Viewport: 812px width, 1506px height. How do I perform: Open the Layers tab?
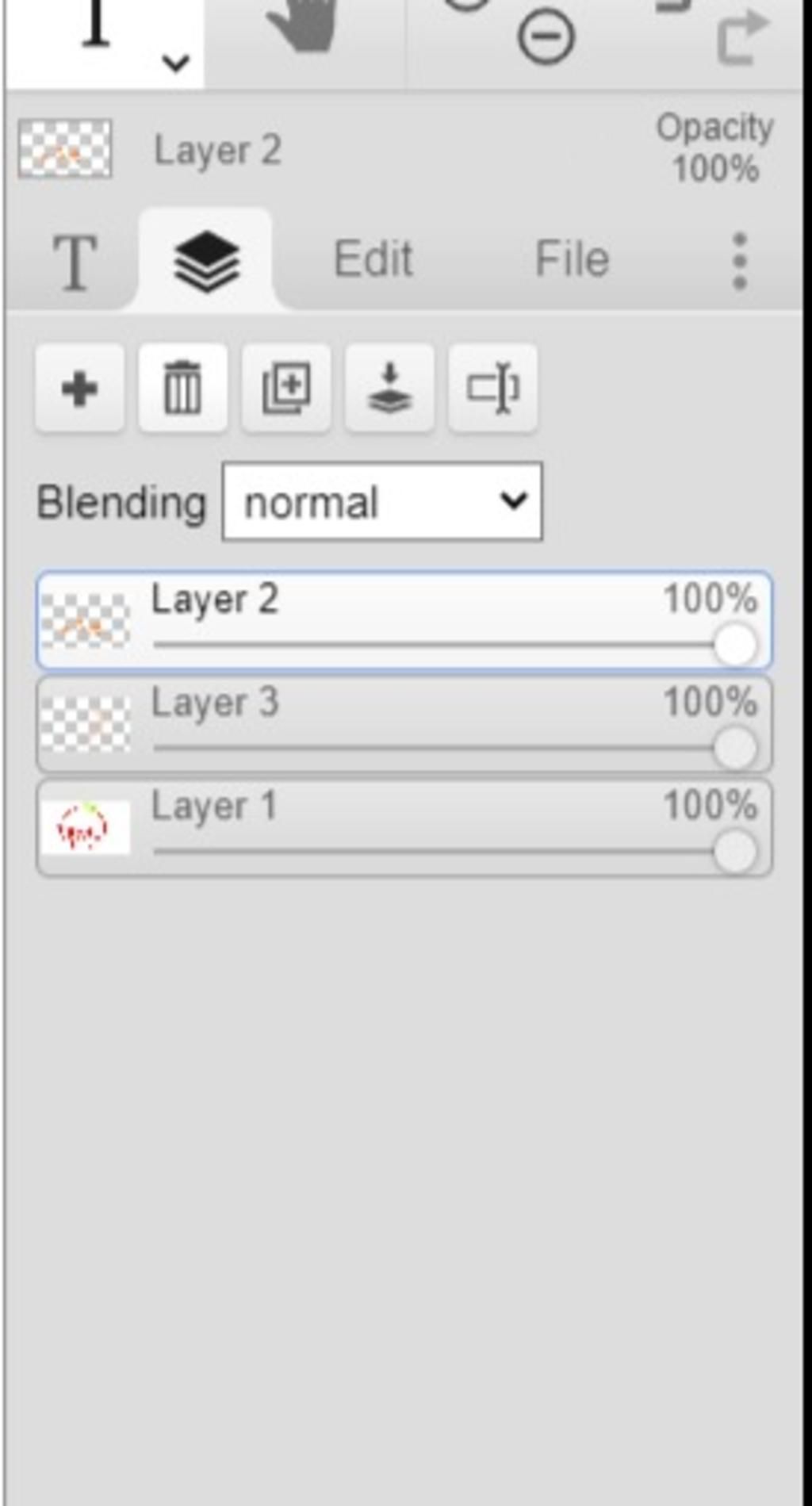tap(206, 260)
